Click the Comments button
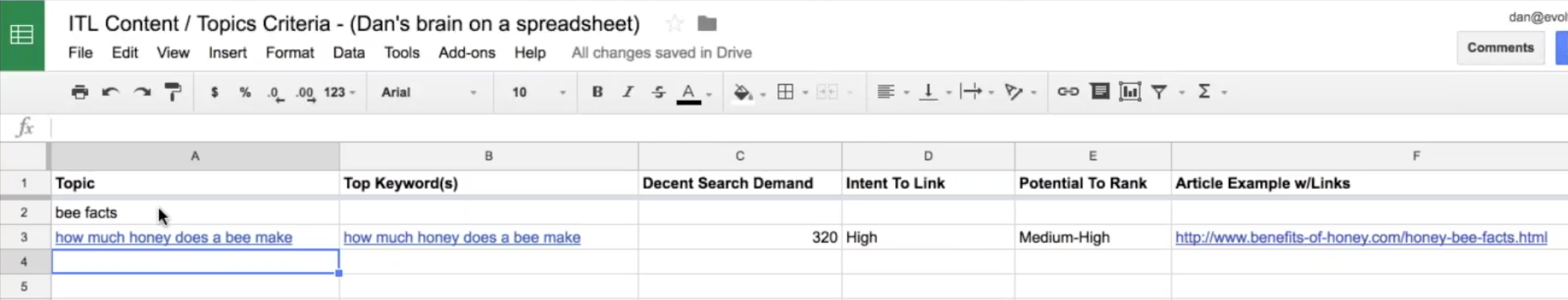 [1500, 48]
